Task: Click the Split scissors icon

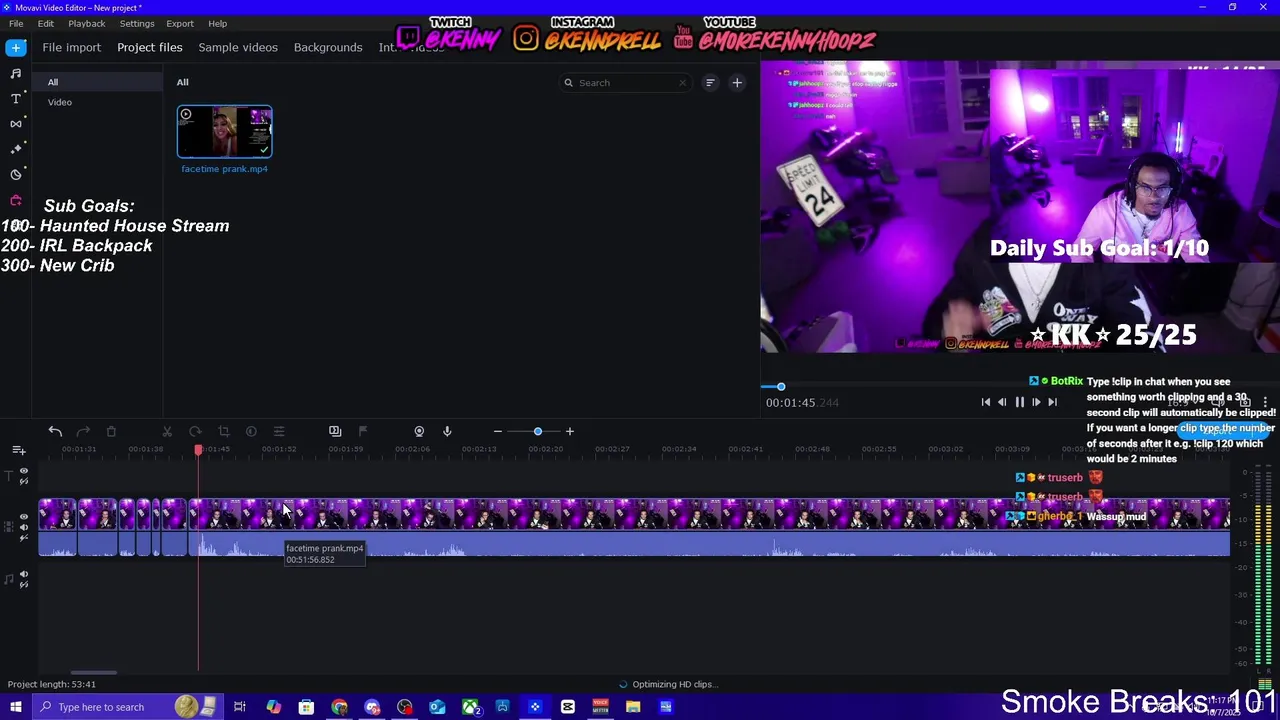Action: [x=167, y=431]
